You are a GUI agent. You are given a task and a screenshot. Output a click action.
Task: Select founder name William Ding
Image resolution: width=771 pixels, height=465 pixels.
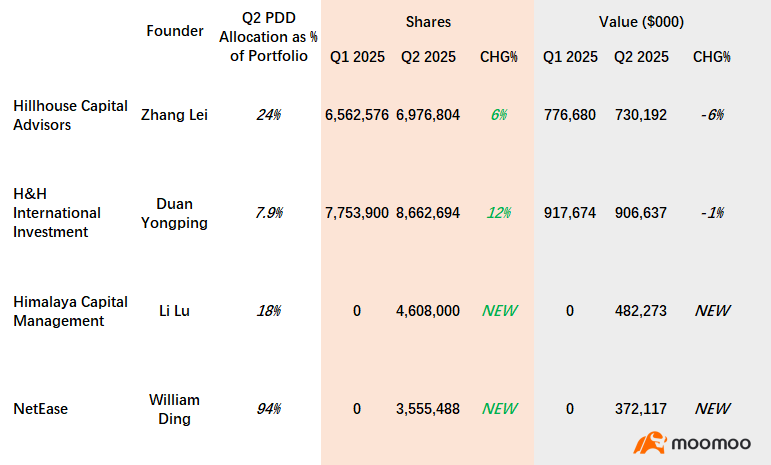pyautogui.click(x=174, y=409)
